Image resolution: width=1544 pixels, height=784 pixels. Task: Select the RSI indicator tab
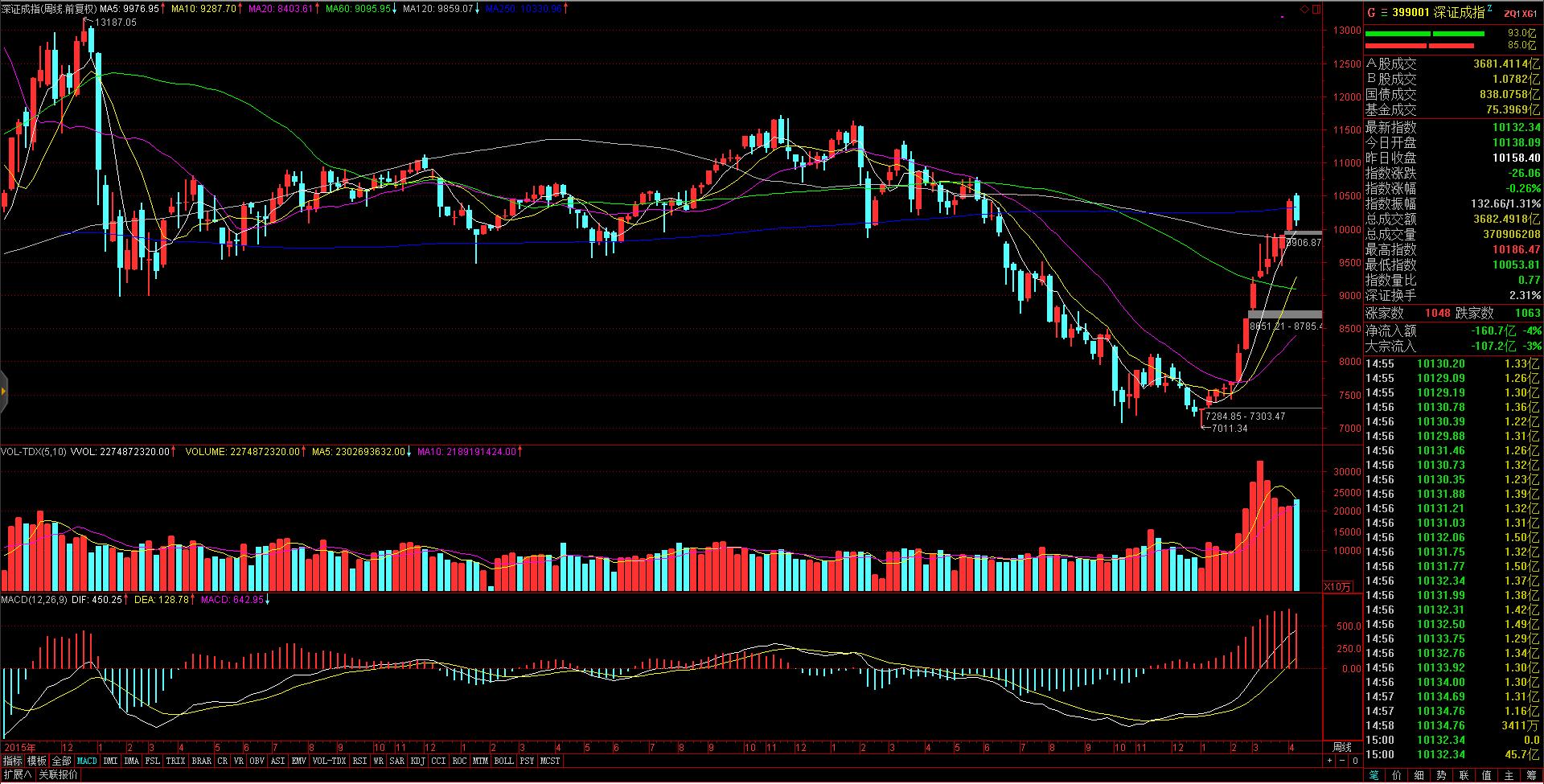point(359,761)
